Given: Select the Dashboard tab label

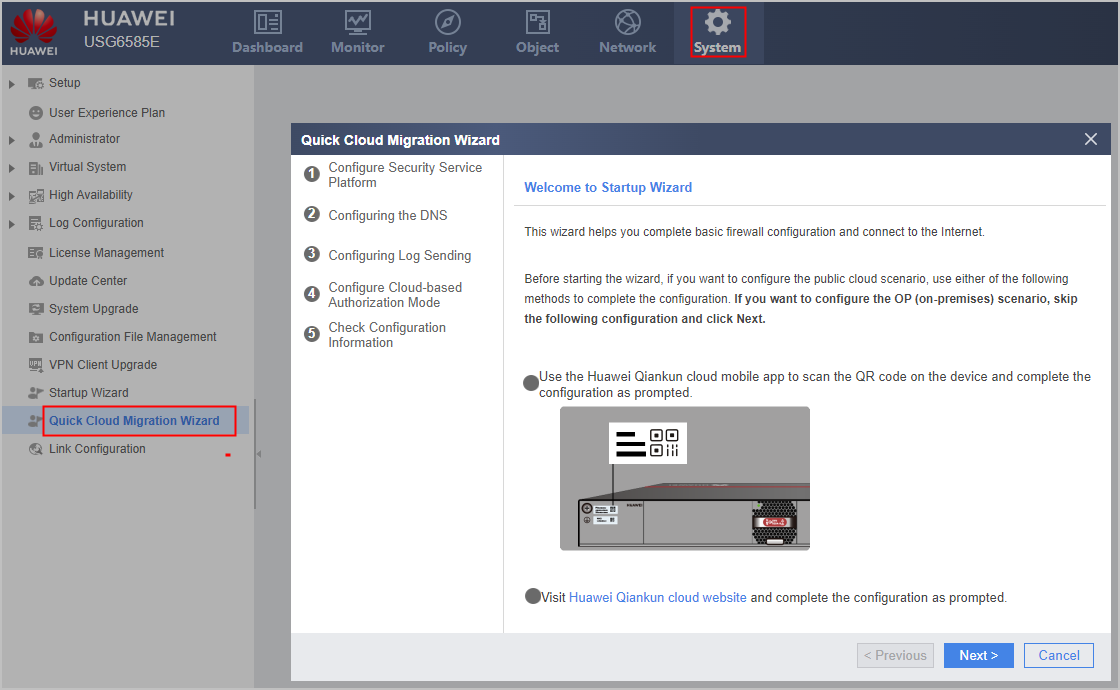Looking at the screenshot, I should (x=268, y=47).
